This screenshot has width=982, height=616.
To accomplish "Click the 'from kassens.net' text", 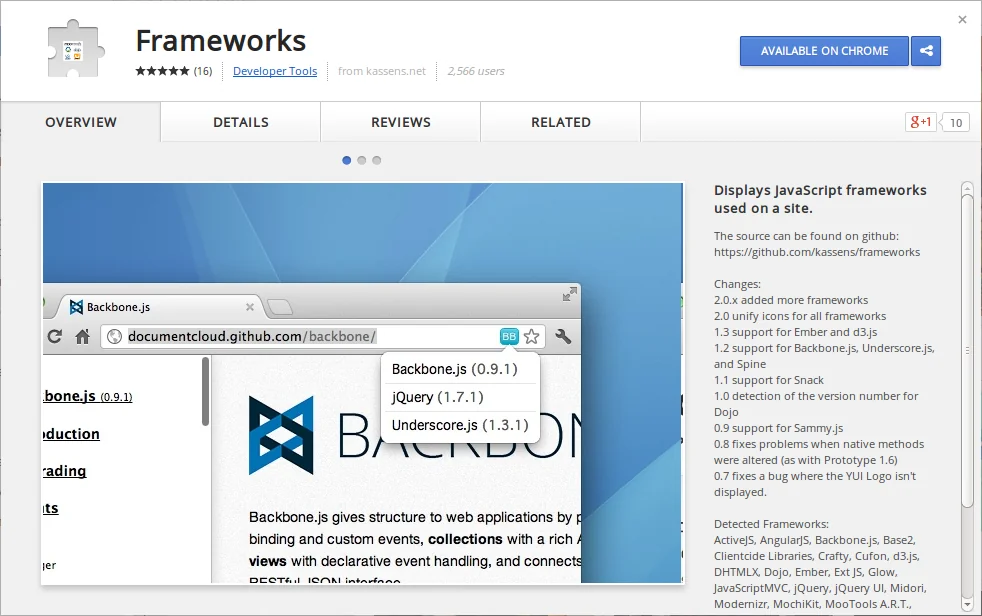I will point(381,71).
